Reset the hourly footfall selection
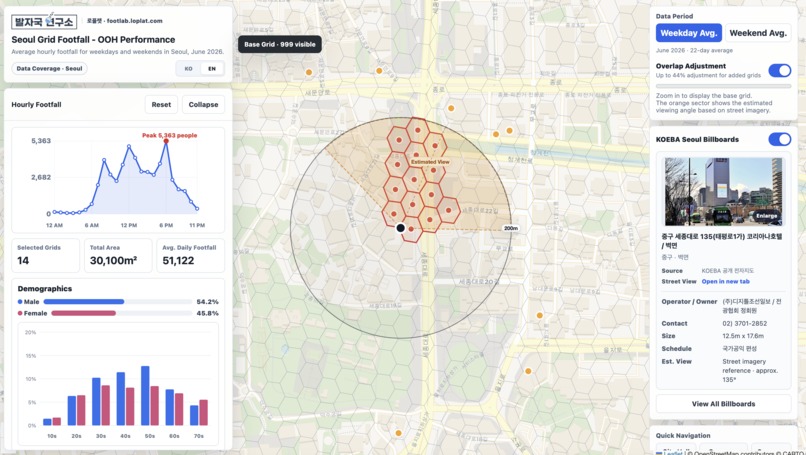This screenshot has height=455, width=806. (x=161, y=104)
